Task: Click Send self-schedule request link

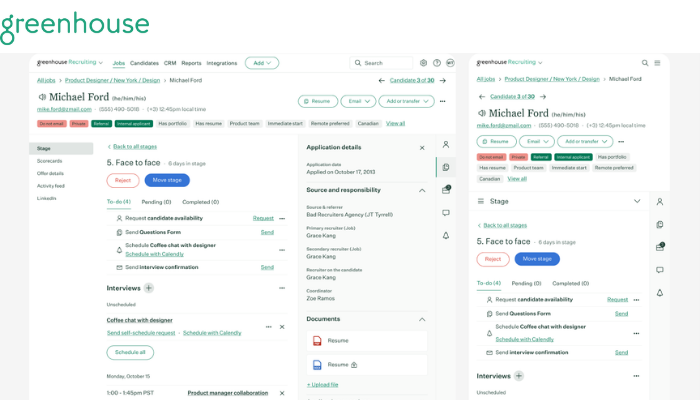Action: point(141,333)
